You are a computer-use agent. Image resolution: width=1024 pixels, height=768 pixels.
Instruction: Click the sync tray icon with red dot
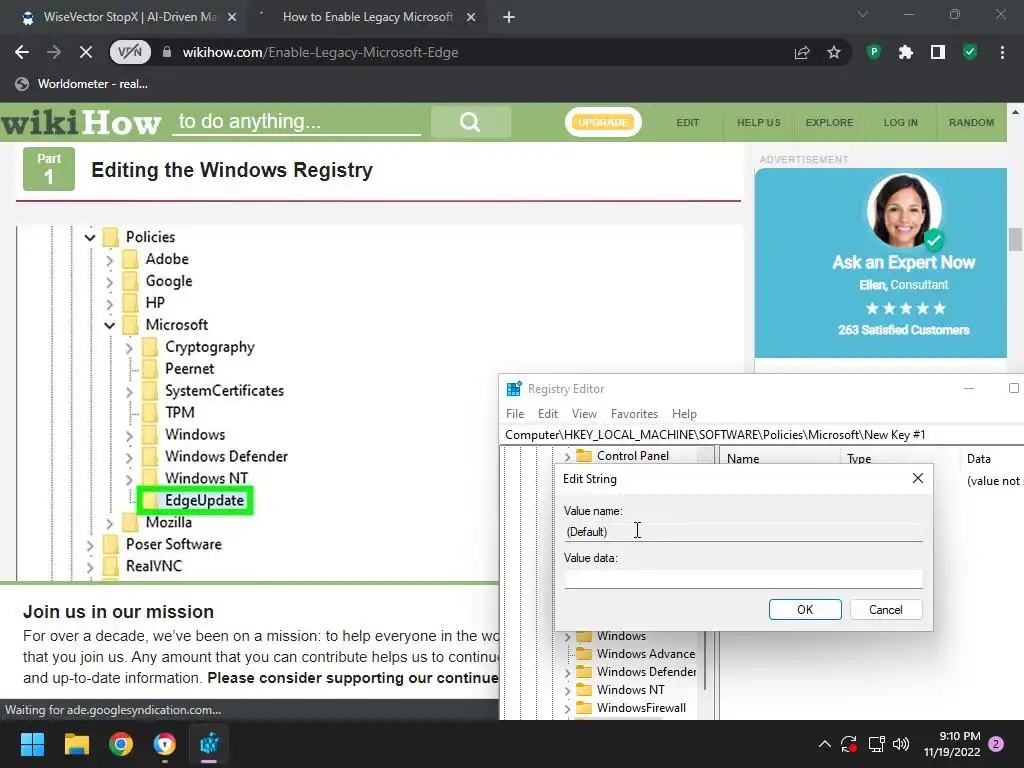pos(848,744)
